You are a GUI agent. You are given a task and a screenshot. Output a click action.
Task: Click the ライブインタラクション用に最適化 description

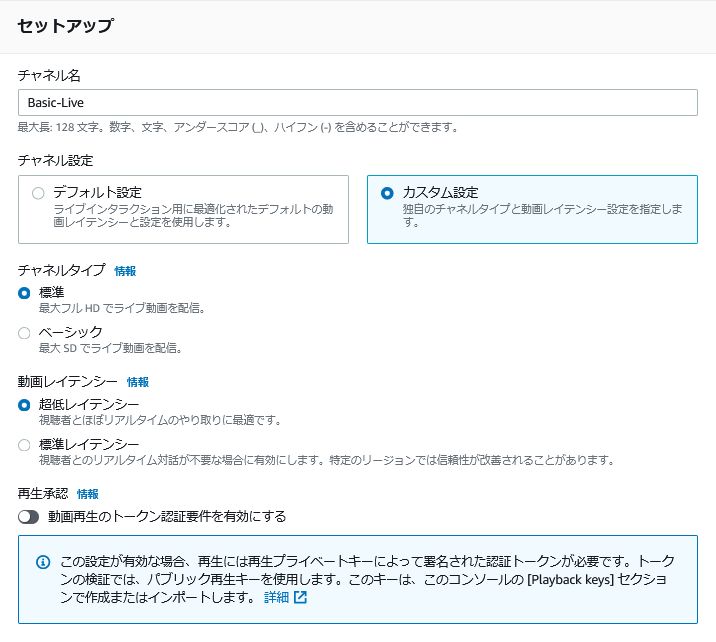[x=194, y=215]
